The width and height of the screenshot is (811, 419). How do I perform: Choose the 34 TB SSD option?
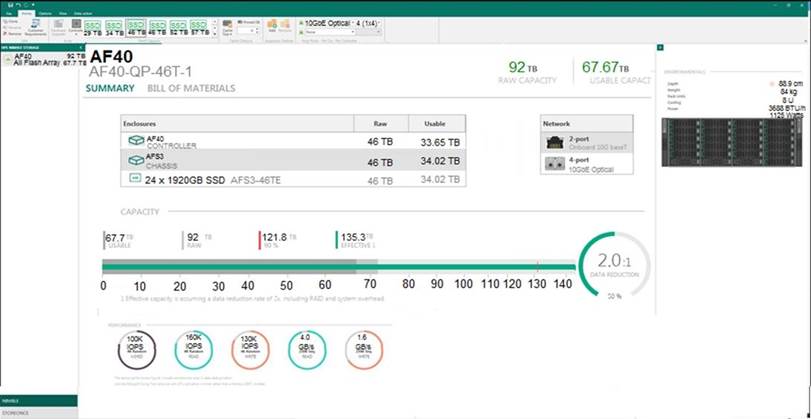pyautogui.click(x=113, y=27)
